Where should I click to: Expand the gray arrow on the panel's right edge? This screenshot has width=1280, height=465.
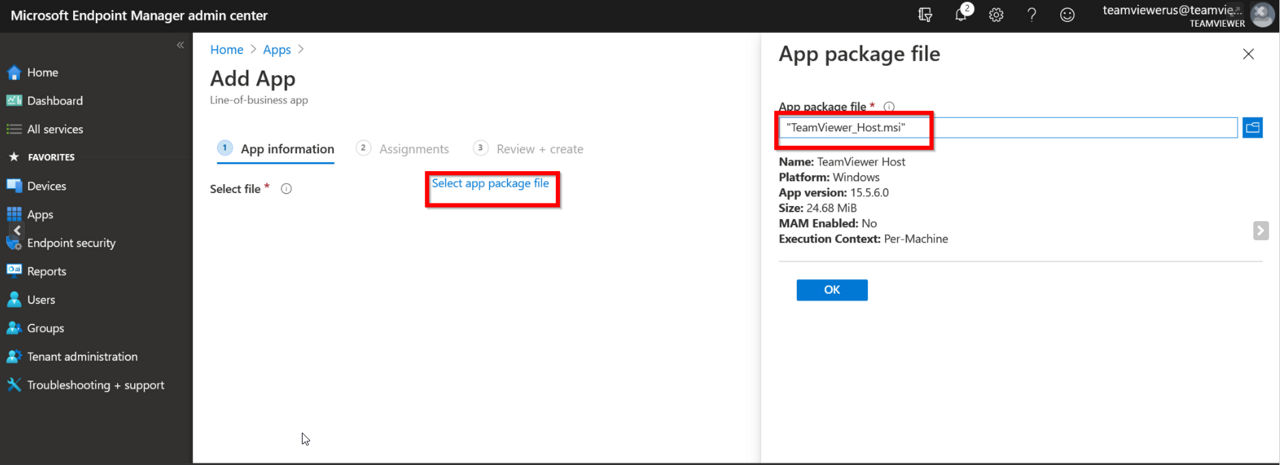[x=1261, y=231]
